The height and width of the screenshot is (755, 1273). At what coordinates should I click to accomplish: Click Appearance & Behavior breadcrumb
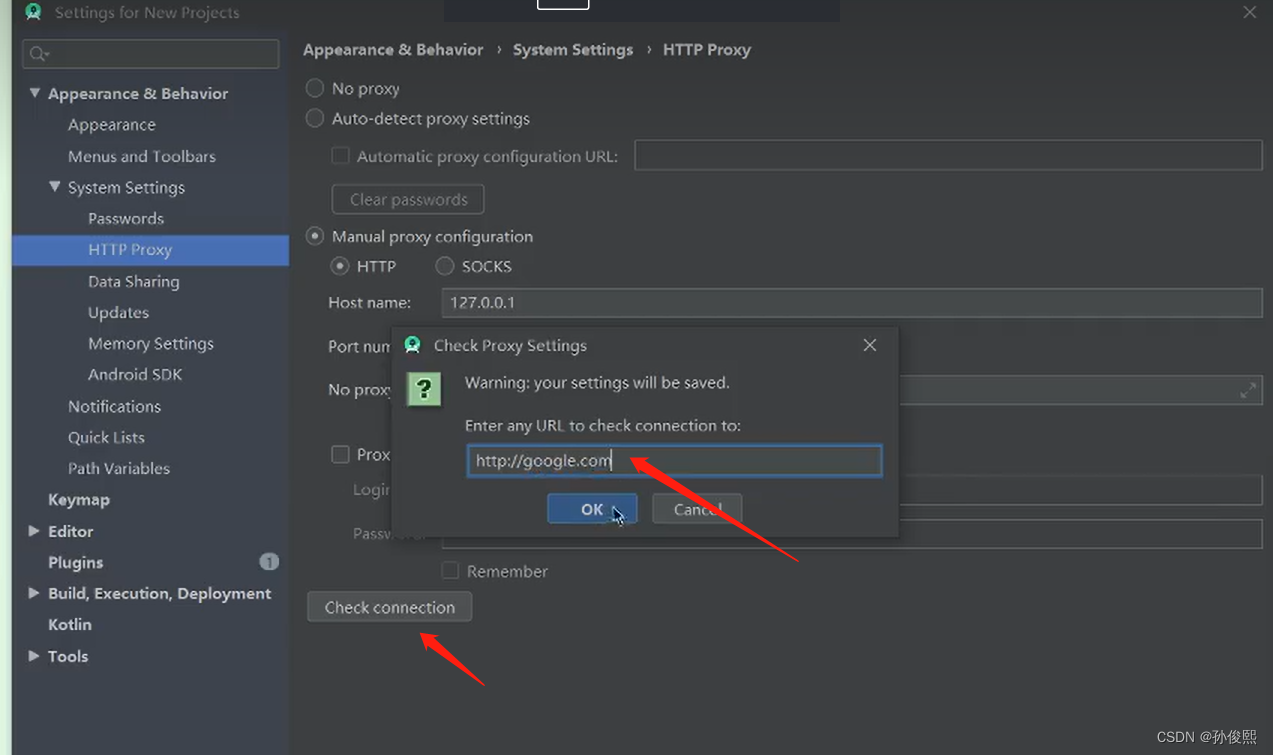pyautogui.click(x=393, y=49)
